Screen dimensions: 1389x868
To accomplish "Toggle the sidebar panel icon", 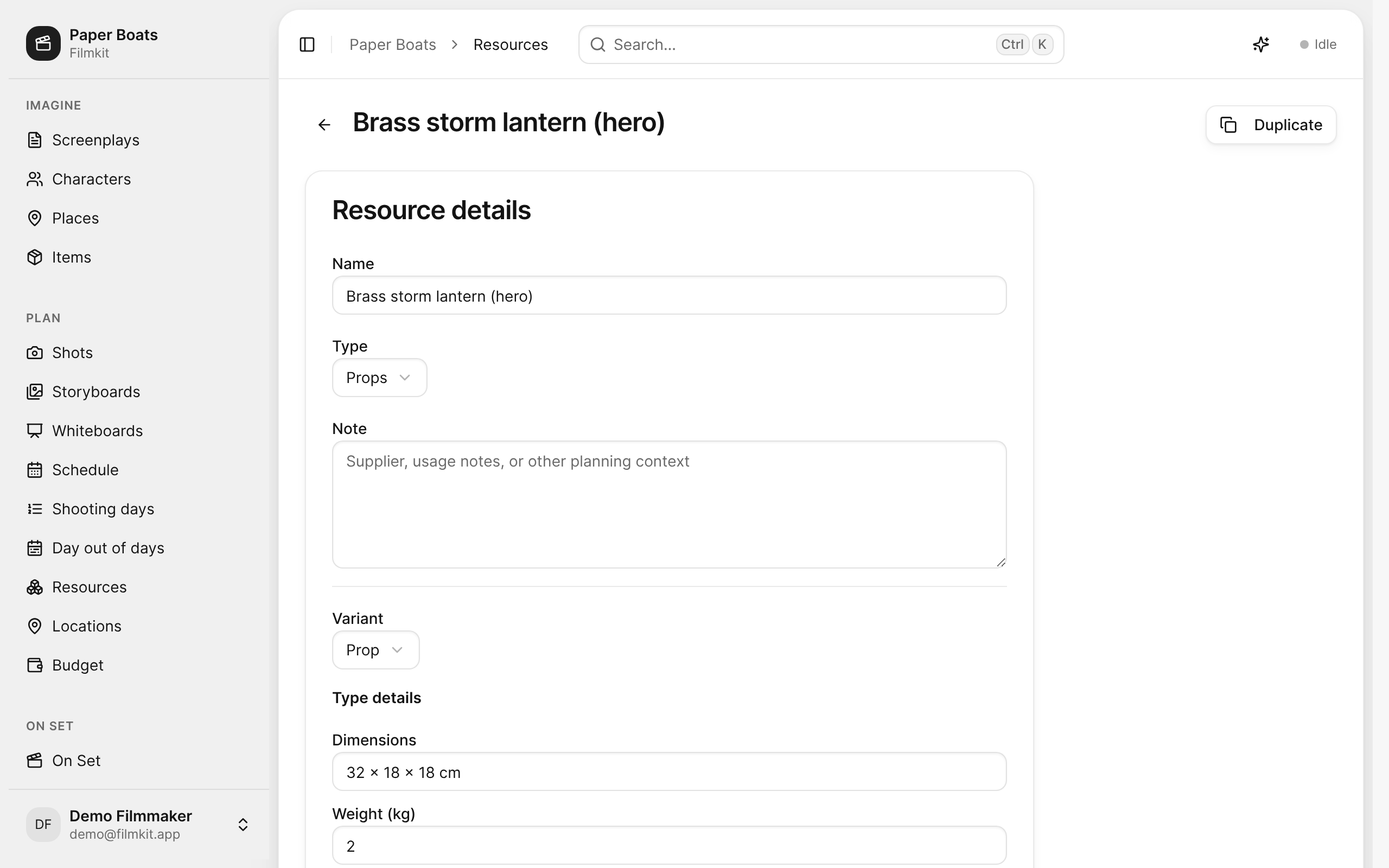I will 307,44.
